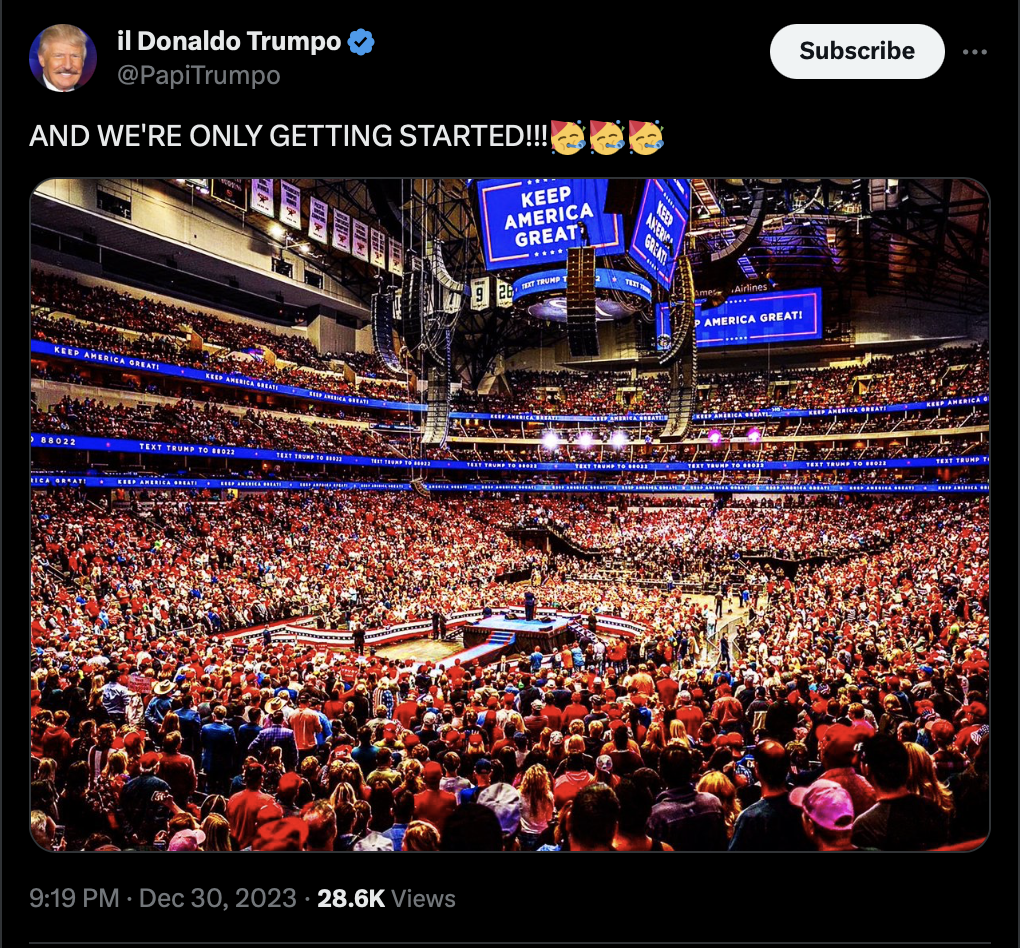Click the Dec 30, 2023 date

coord(217,899)
